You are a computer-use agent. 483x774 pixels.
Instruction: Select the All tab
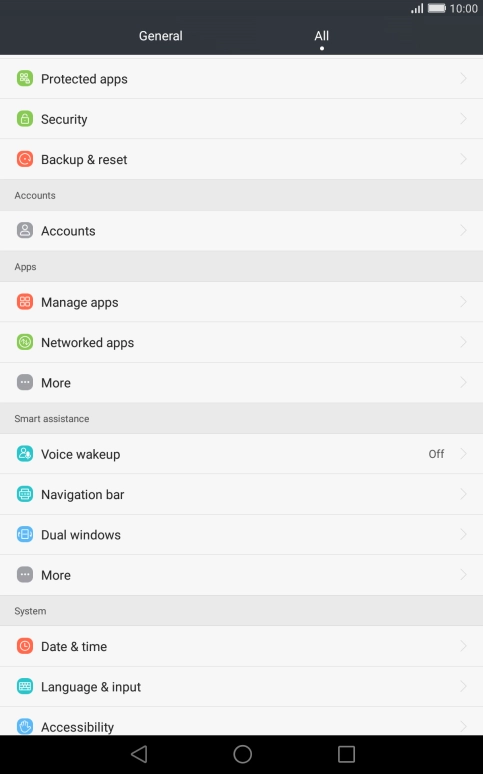pos(322,36)
